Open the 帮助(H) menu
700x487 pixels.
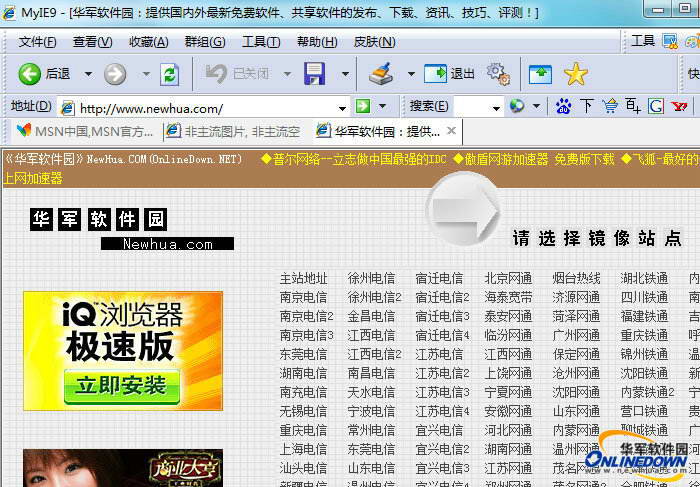pos(317,42)
